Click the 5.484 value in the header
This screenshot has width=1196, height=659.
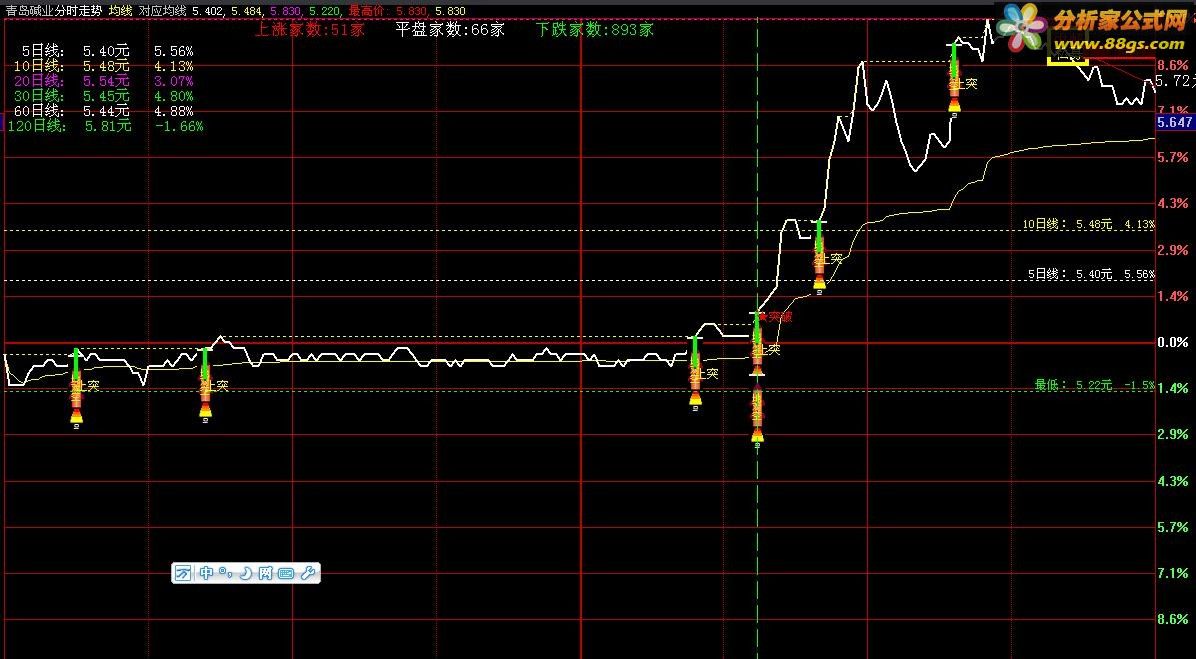248,11
